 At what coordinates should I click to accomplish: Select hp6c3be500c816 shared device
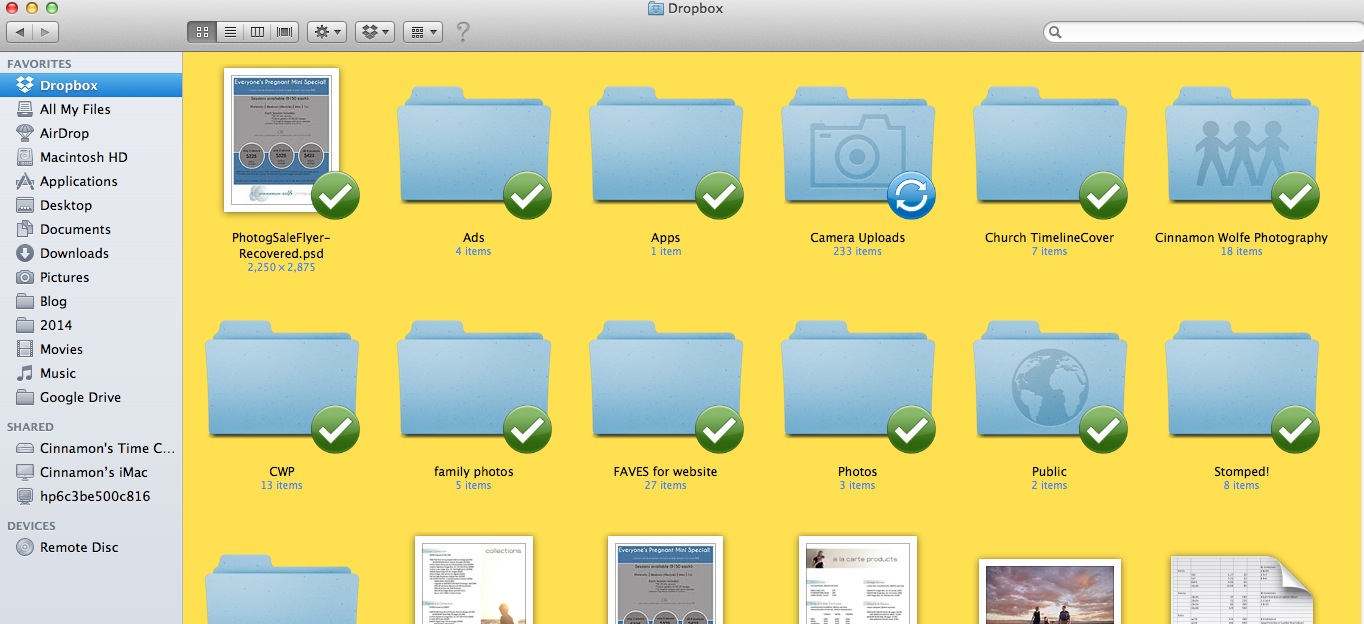91,496
